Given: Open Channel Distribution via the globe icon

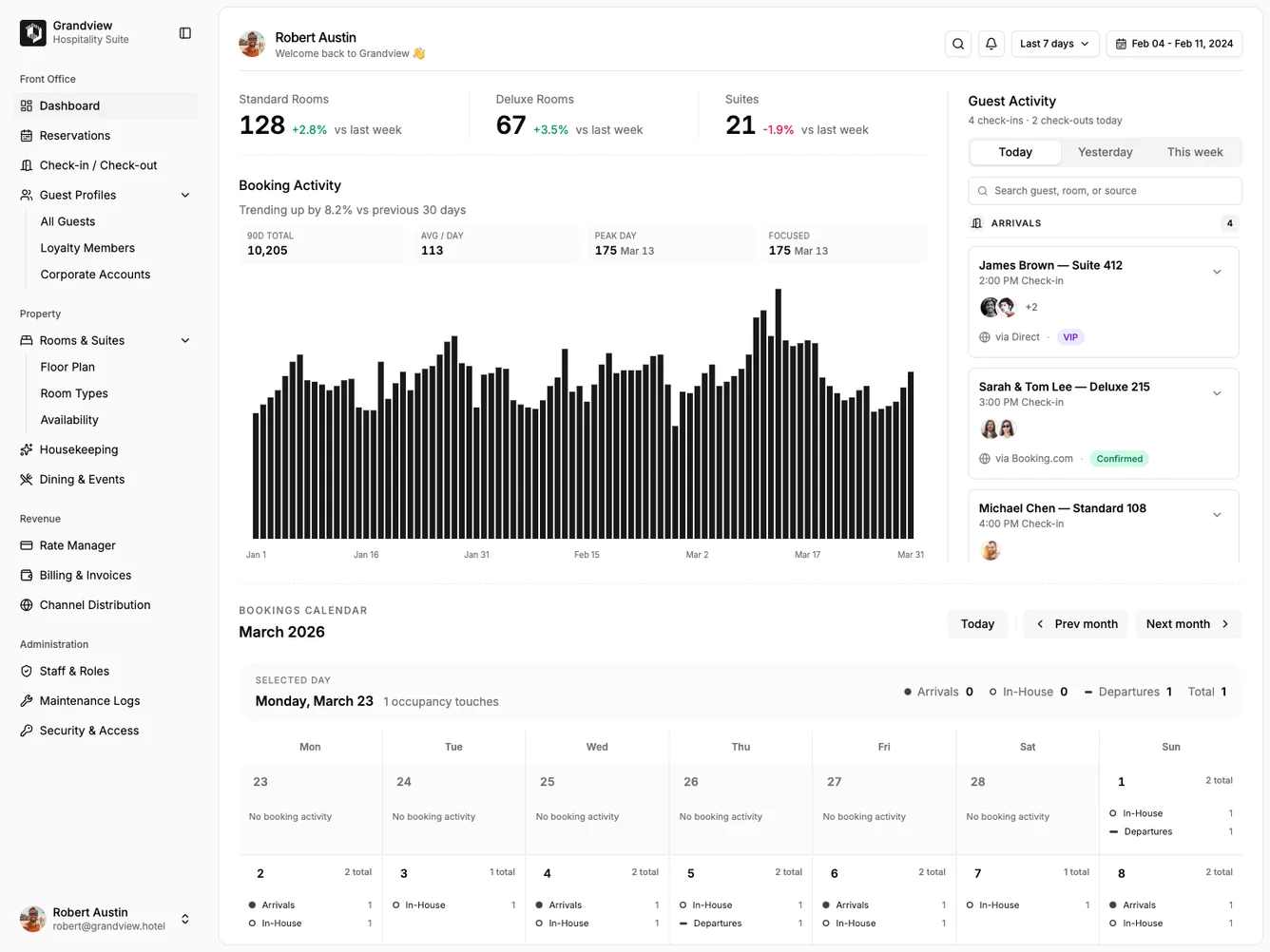Looking at the screenshot, I should [95, 604].
